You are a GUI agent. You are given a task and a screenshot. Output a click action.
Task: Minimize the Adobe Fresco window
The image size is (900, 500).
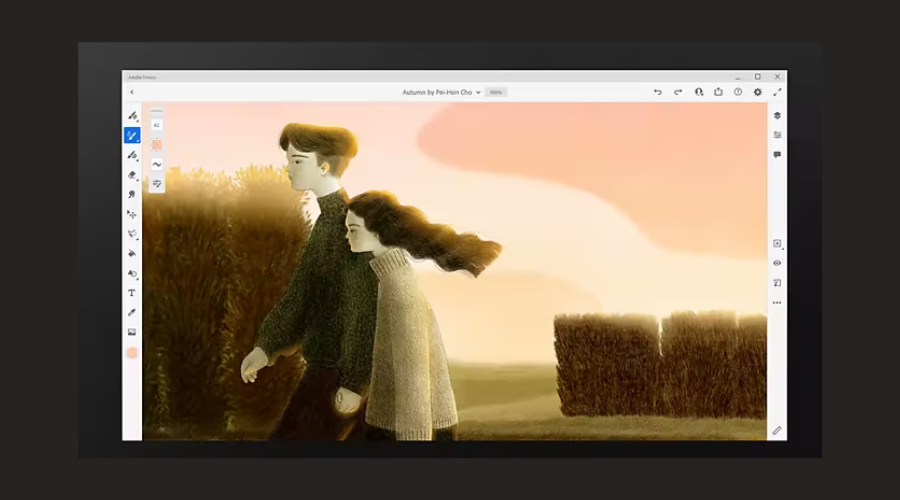[738, 77]
